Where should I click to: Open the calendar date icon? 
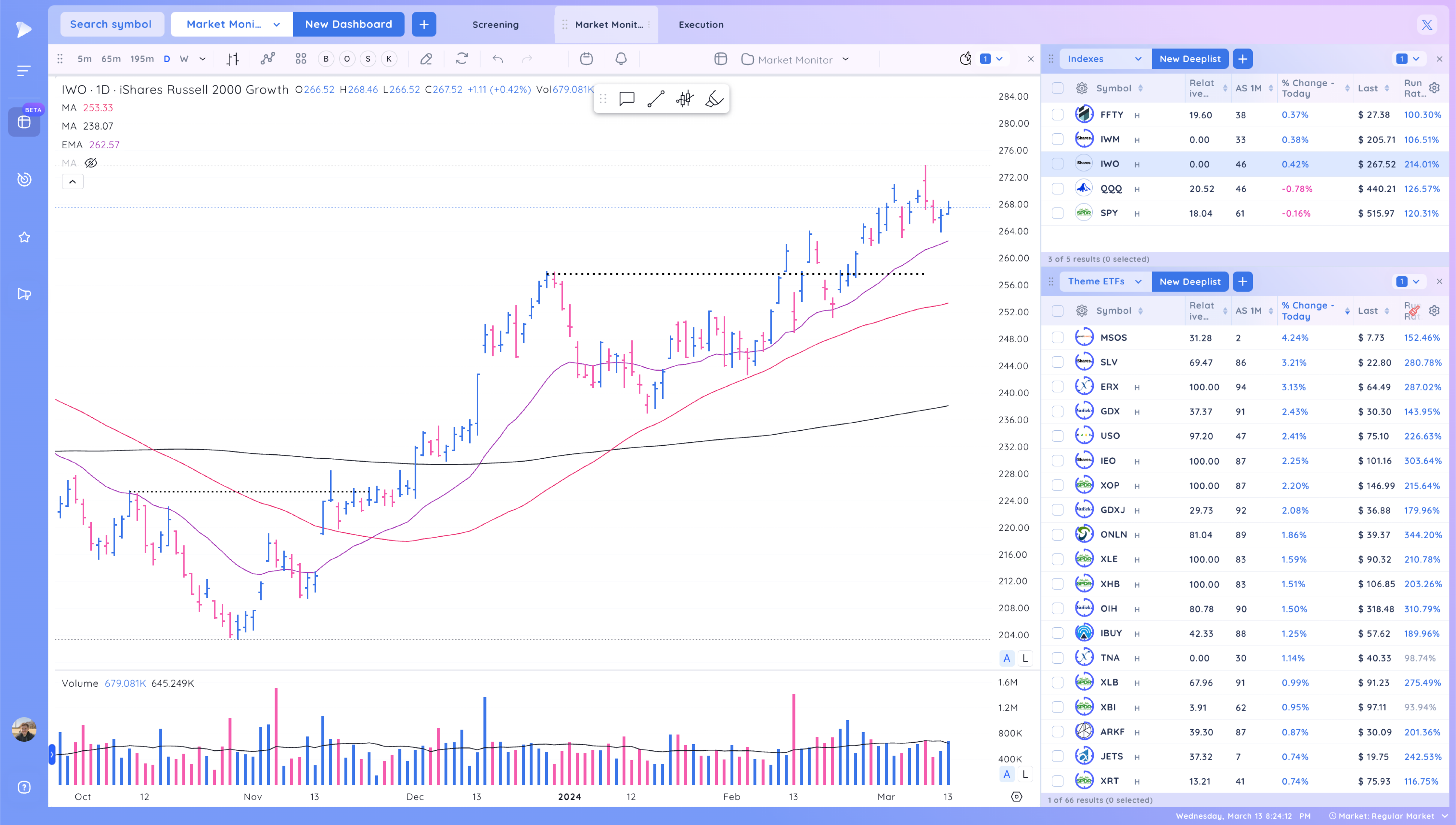point(586,59)
